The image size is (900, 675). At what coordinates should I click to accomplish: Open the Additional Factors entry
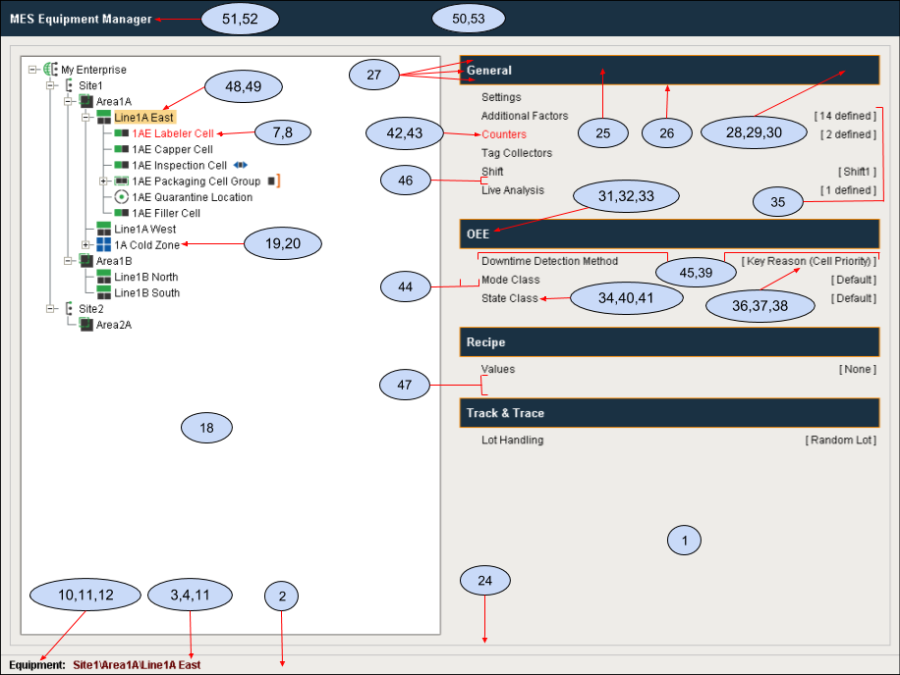pyautogui.click(x=524, y=116)
